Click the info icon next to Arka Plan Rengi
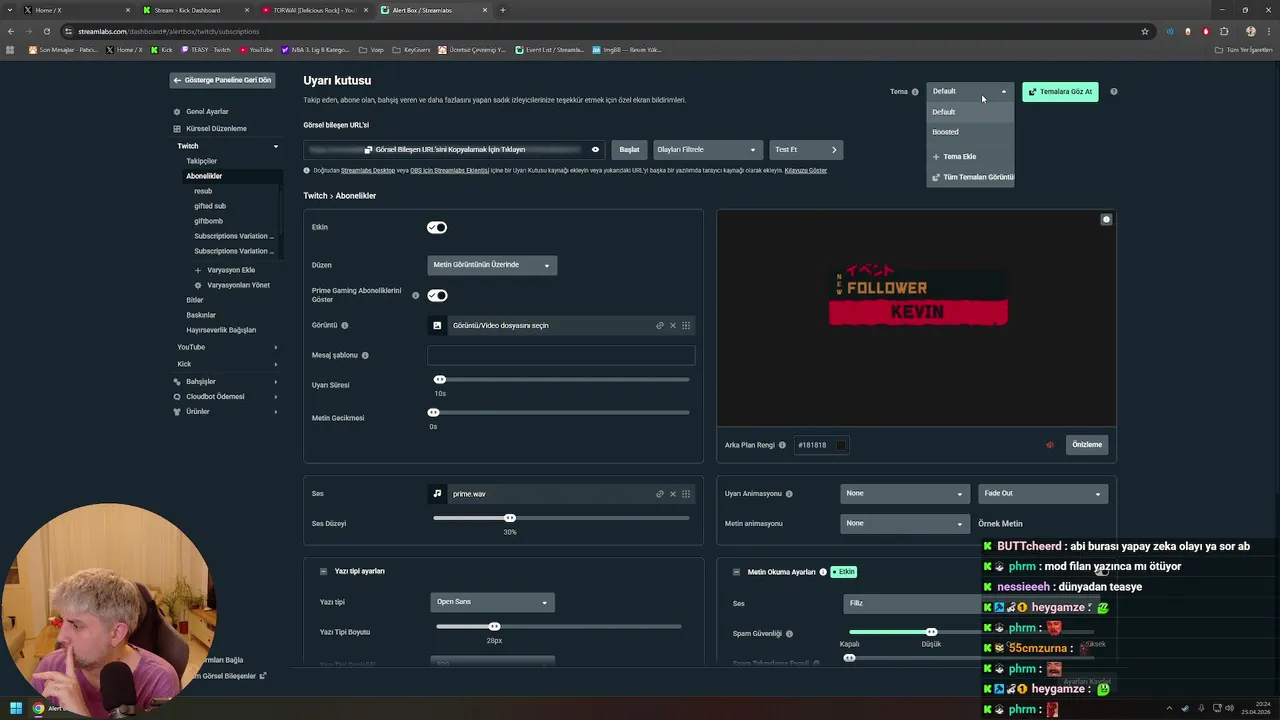 tap(782, 445)
